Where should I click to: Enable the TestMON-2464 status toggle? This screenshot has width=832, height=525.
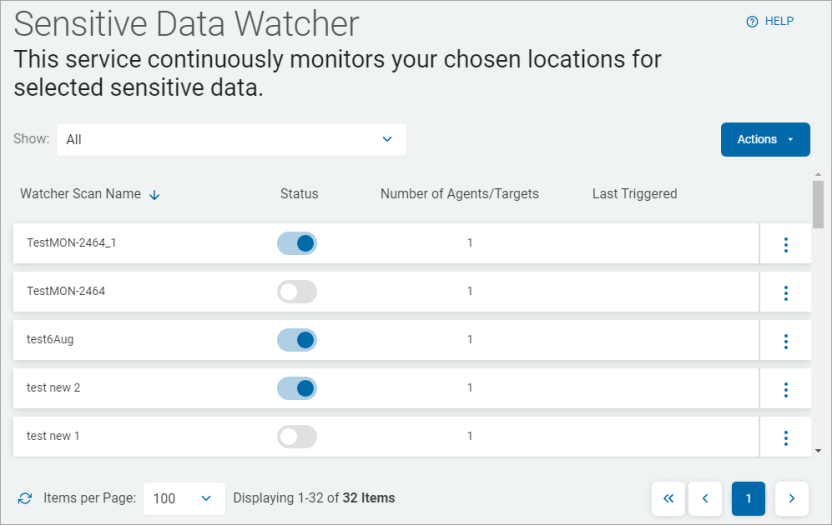point(297,292)
